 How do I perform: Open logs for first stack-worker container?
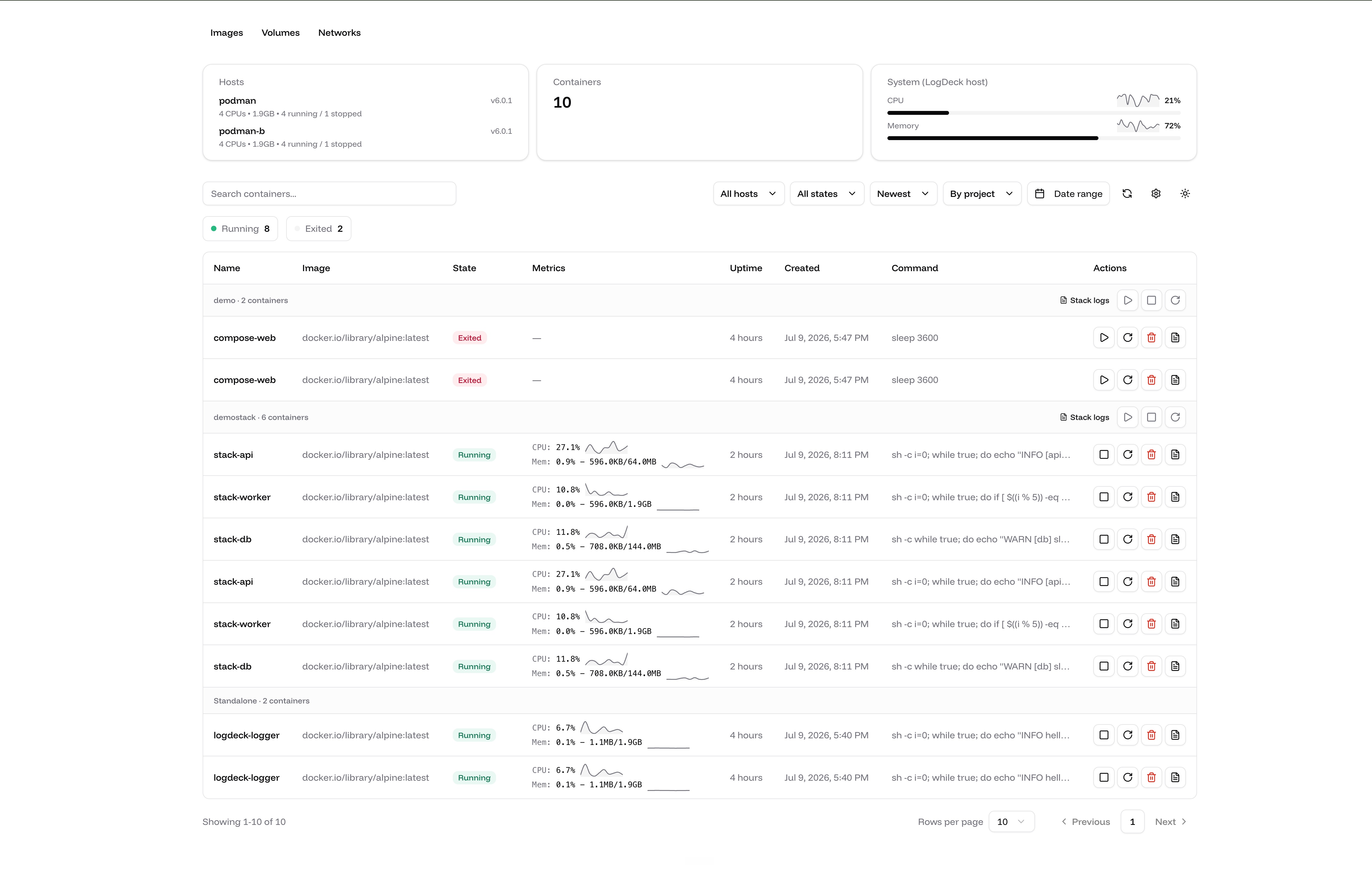[x=1175, y=497]
